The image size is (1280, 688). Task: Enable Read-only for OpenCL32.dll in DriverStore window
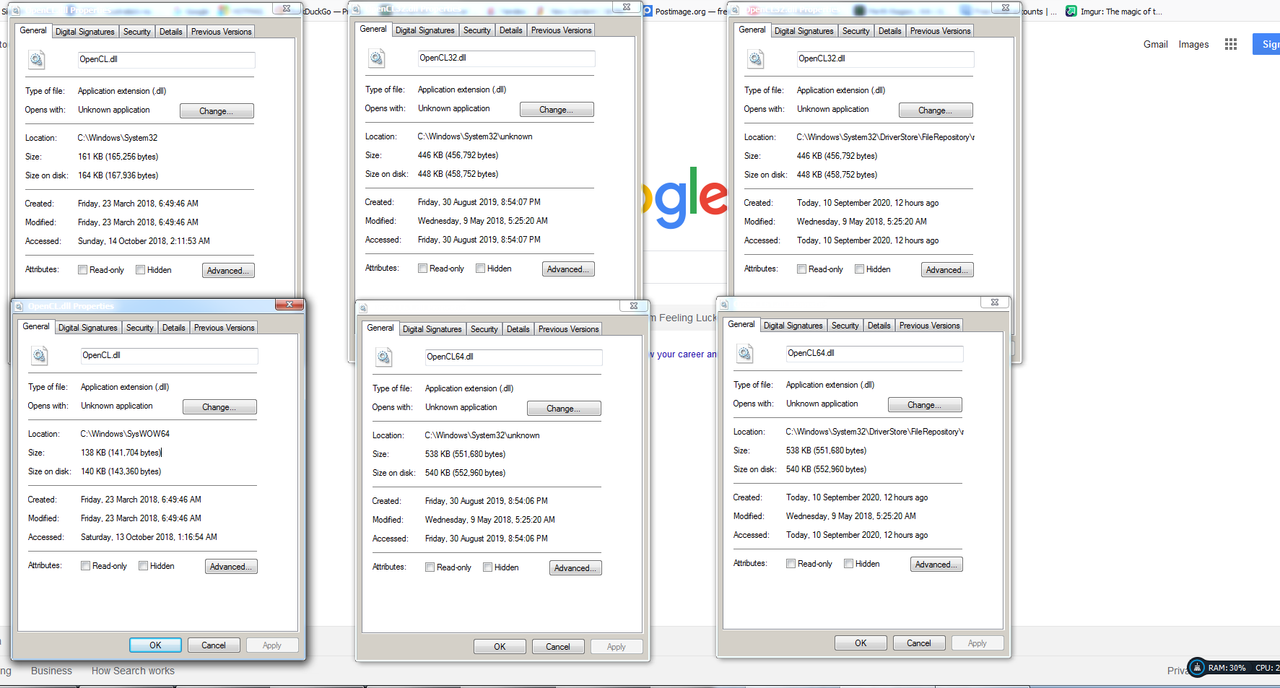(802, 269)
